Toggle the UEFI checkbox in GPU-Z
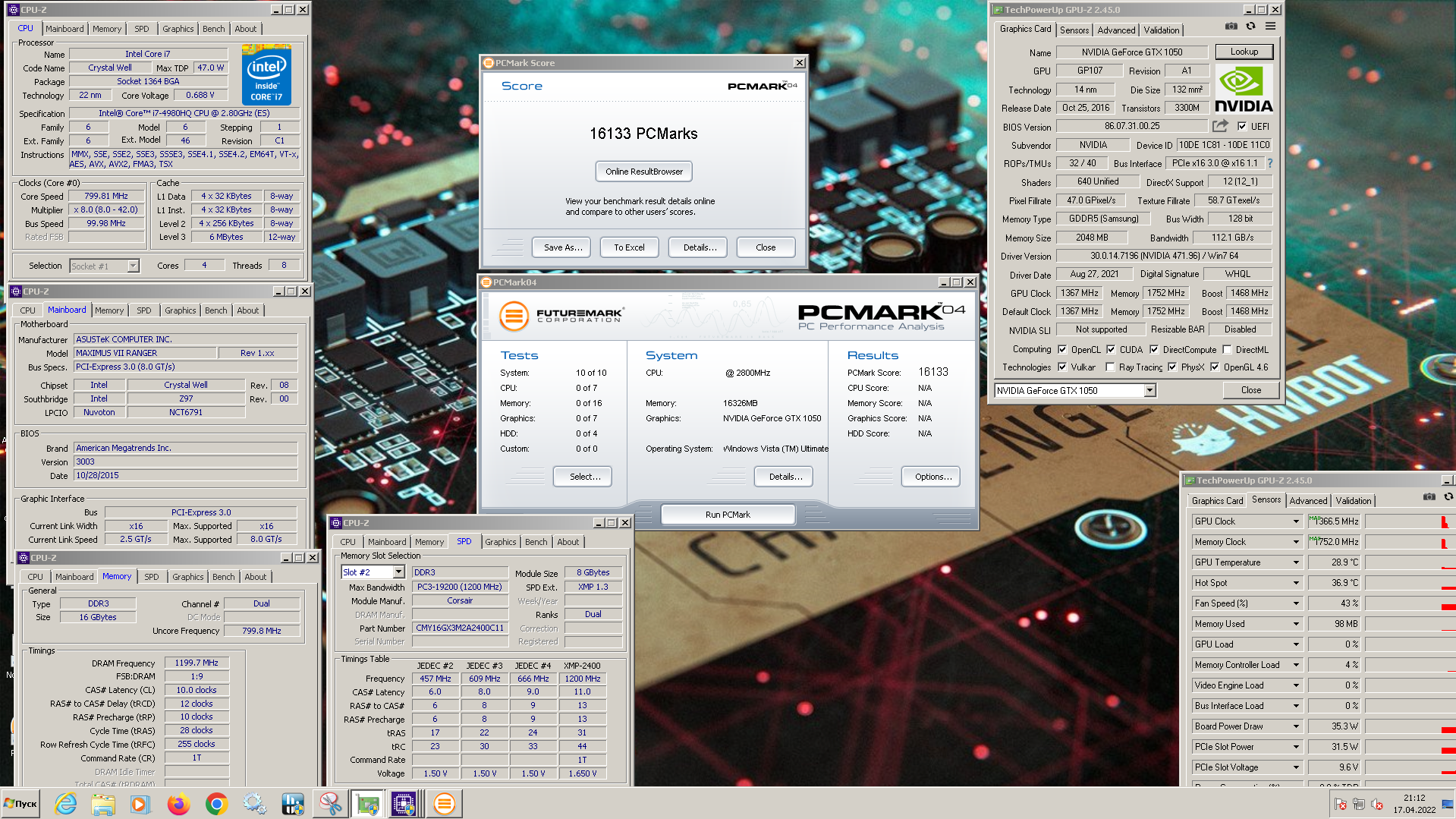Image resolution: width=1456 pixels, height=819 pixels. click(1241, 127)
